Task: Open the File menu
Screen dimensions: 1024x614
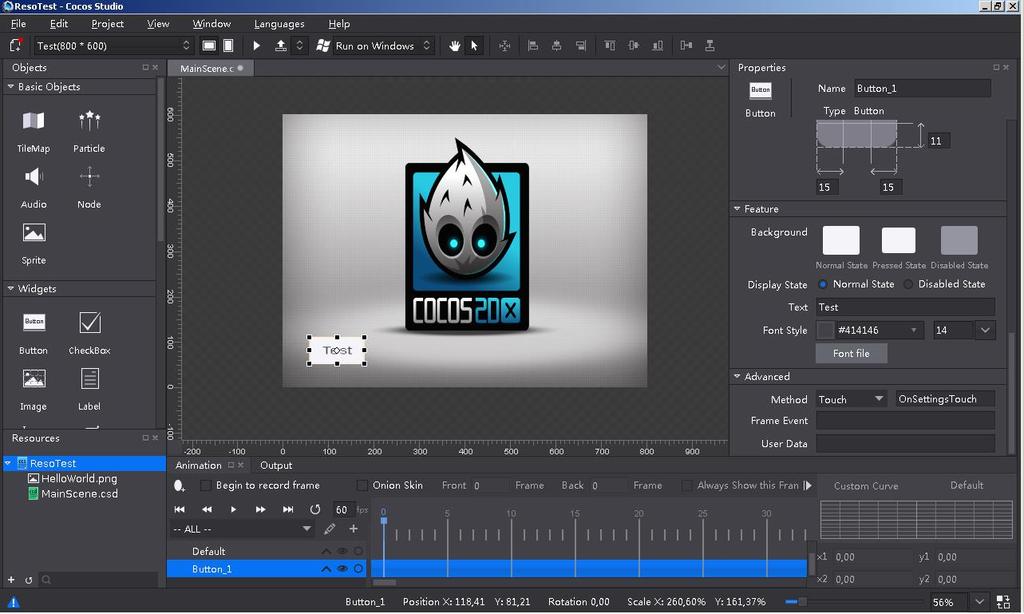Action: coord(18,24)
